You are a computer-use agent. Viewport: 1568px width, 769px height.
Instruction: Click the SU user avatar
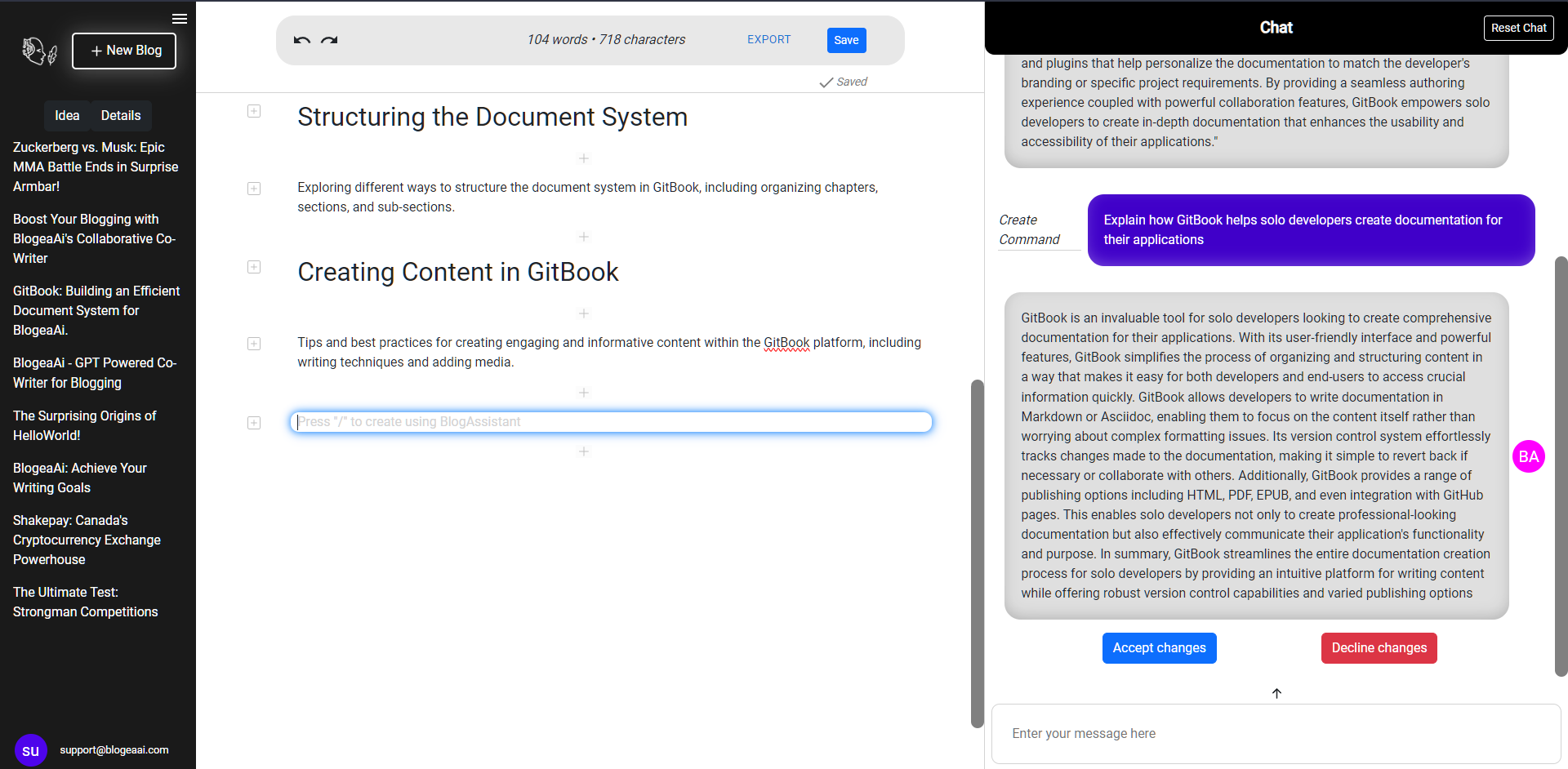point(30,750)
